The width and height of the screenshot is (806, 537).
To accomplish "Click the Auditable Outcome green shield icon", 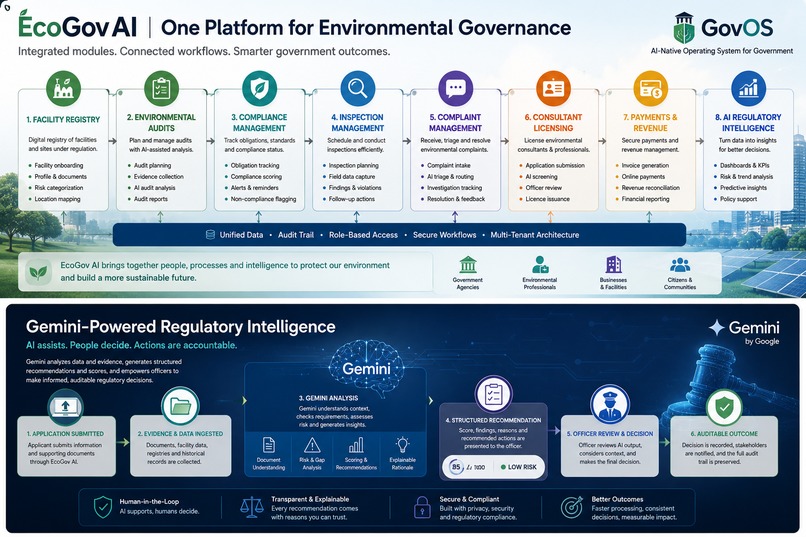I will (724, 408).
